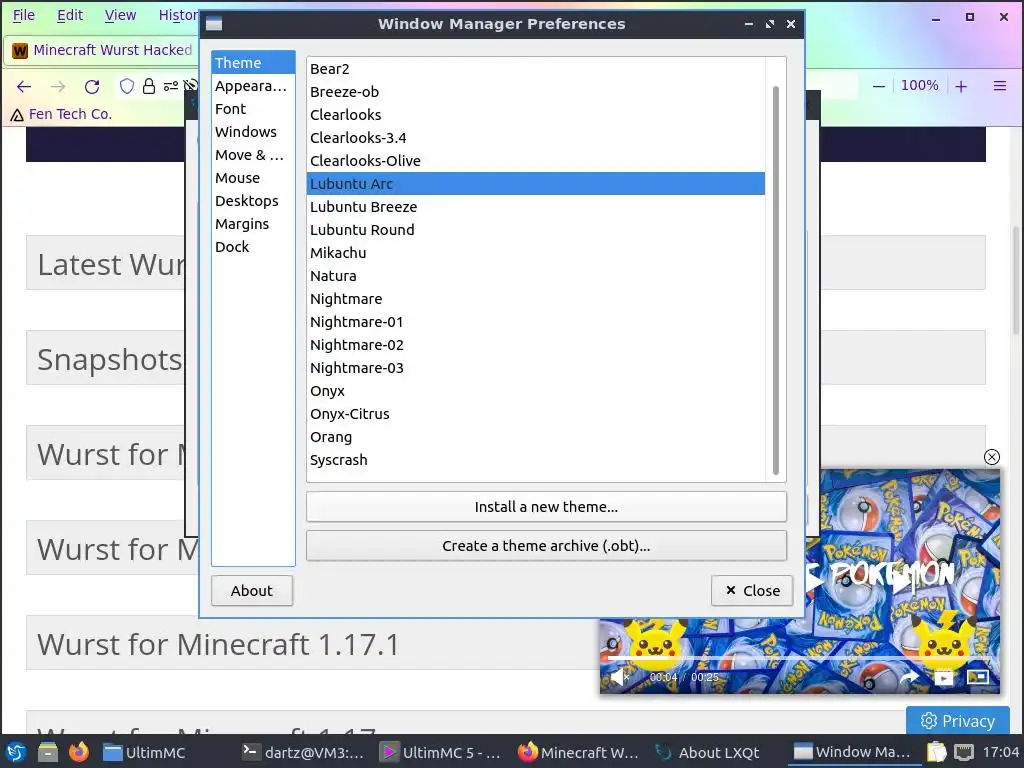Click Firefox zoom level 100% indicator
The image size is (1024, 768).
tap(920, 86)
